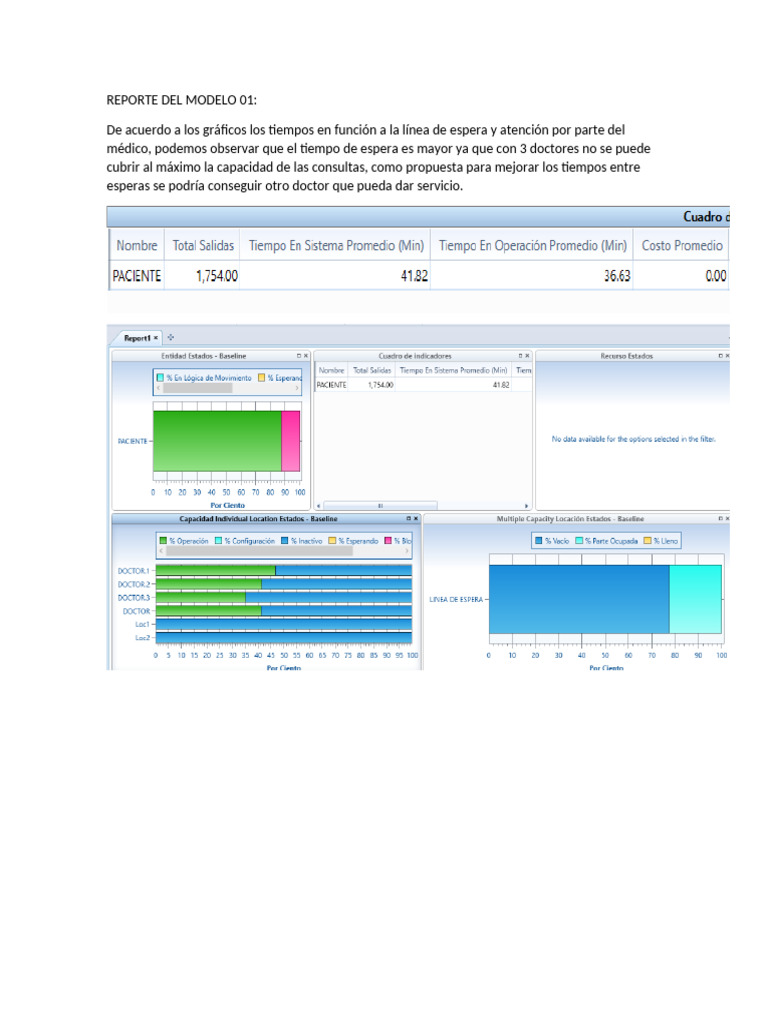Click the Multiple Capacity Locación Estados - Baseline title
This screenshot has height=1024, width=768.
click(x=570, y=519)
